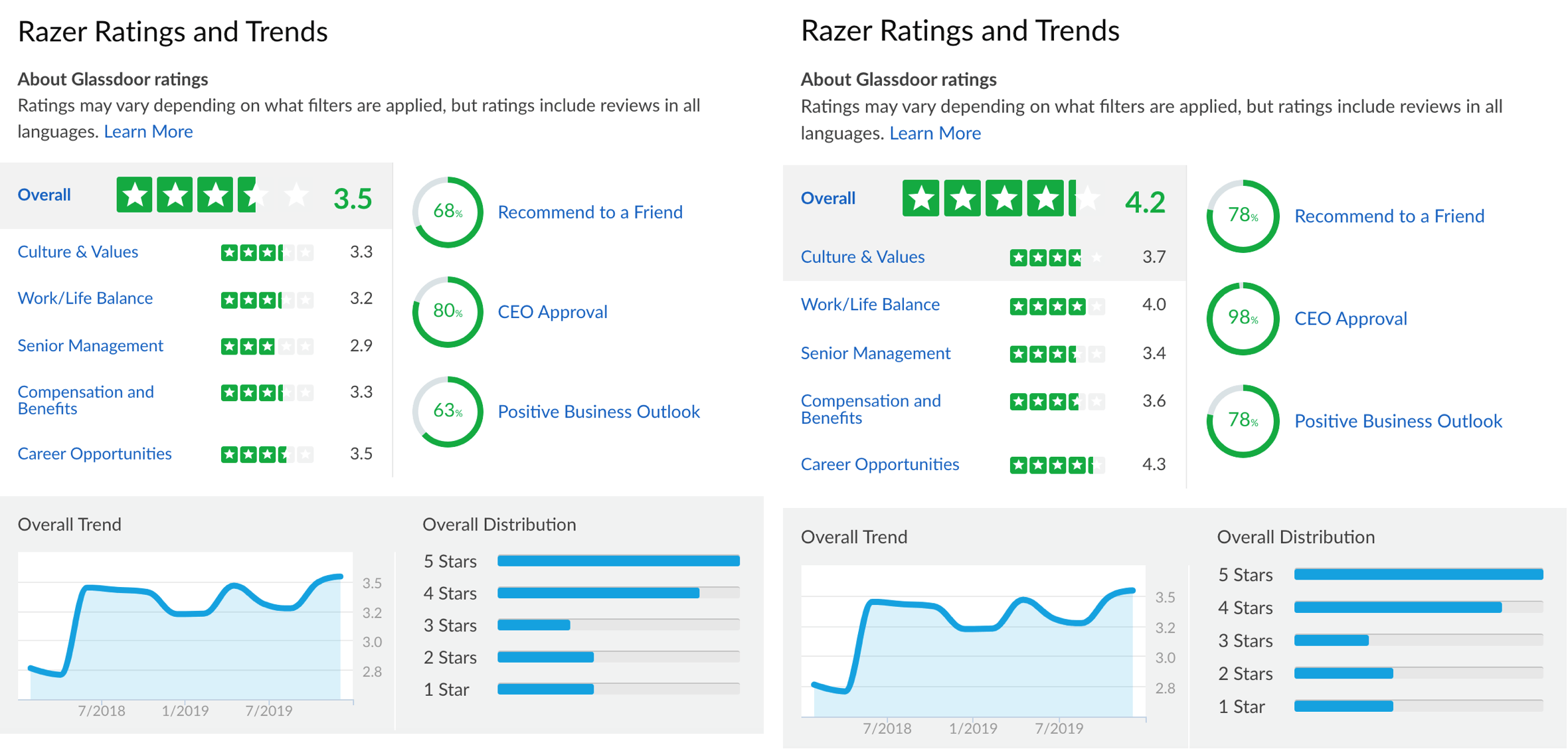Viewport: 1568px width, 755px height.
Task: Click Positive Business Outlook in right panel
Action: (x=1398, y=422)
